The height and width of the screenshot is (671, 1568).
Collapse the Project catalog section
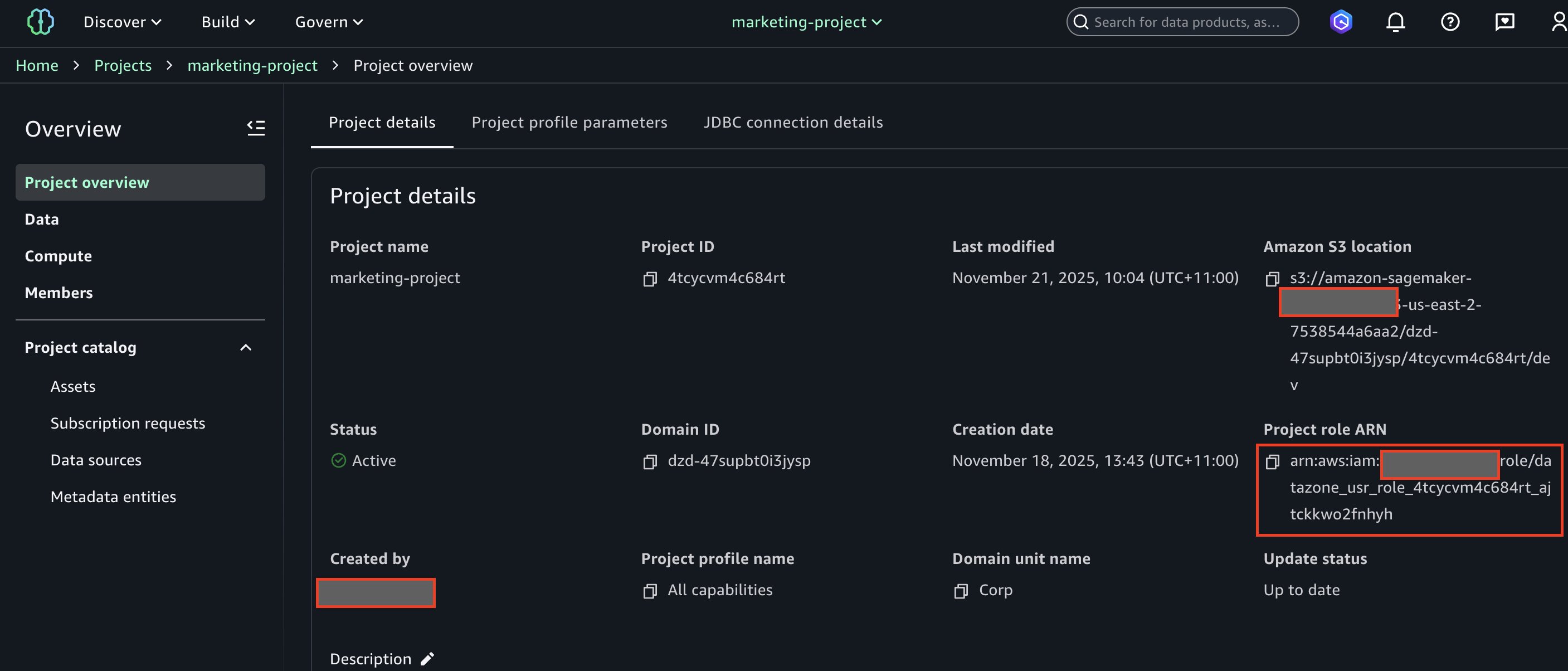246,347
